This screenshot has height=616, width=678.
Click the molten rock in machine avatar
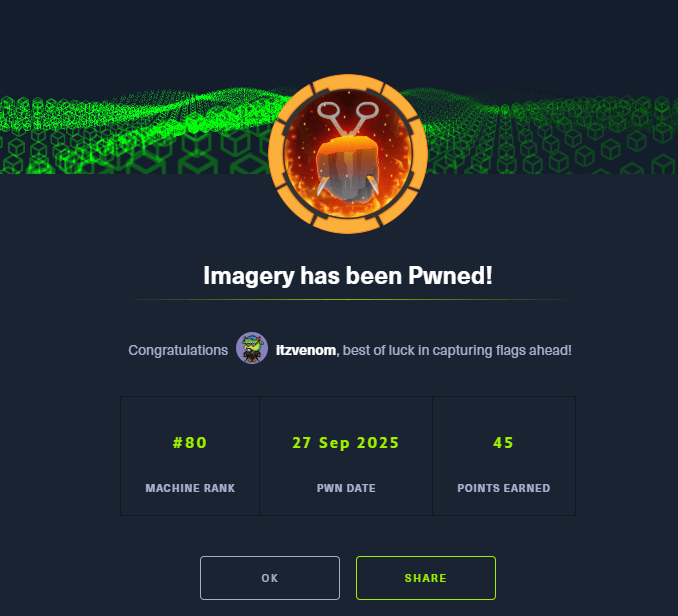coord(348,169)
